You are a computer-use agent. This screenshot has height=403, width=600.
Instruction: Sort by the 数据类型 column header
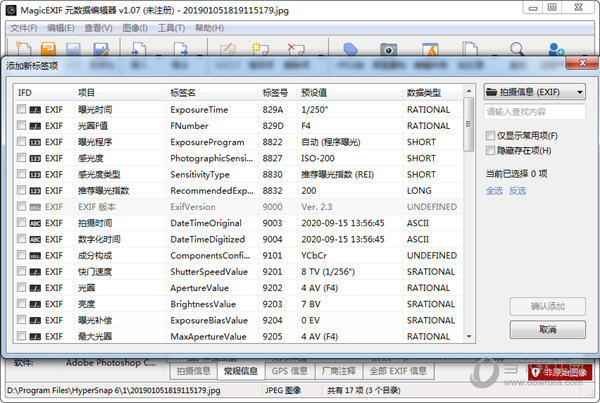(x=433, y=93)
